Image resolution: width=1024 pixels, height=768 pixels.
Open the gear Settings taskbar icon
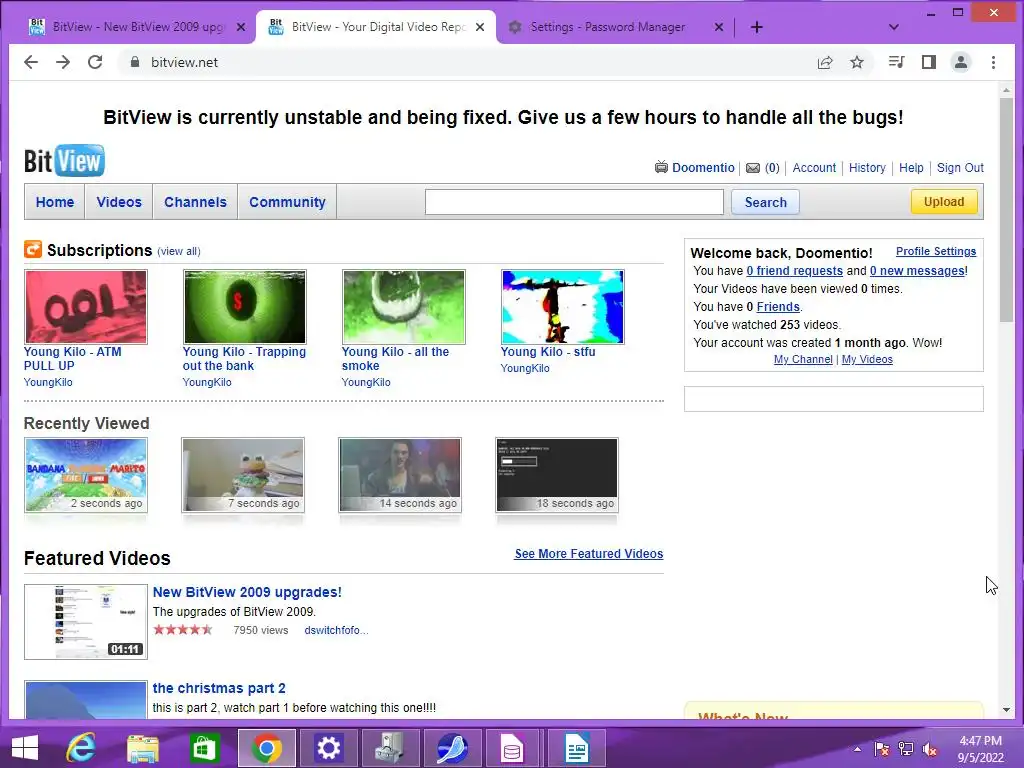pyautogui.click(x=328, y=748)
